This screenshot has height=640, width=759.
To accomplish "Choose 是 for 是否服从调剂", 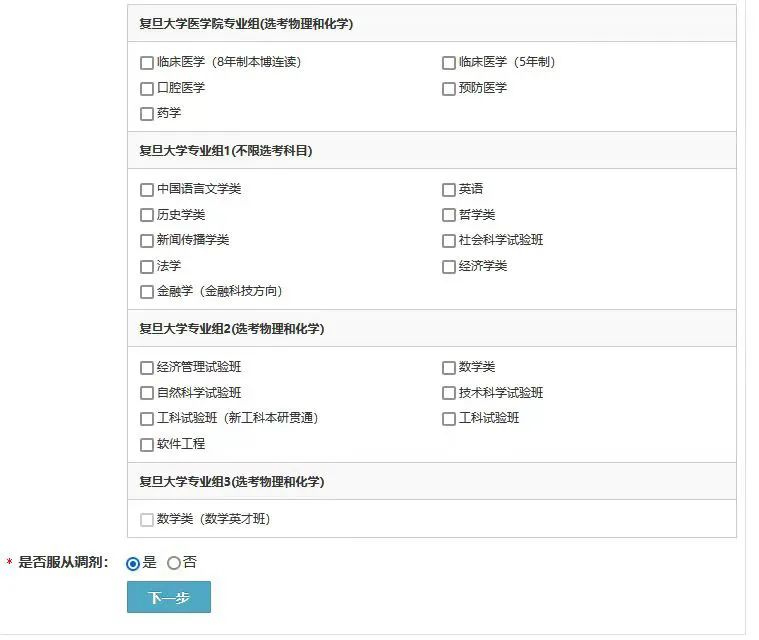I will (x=133, y=564).
